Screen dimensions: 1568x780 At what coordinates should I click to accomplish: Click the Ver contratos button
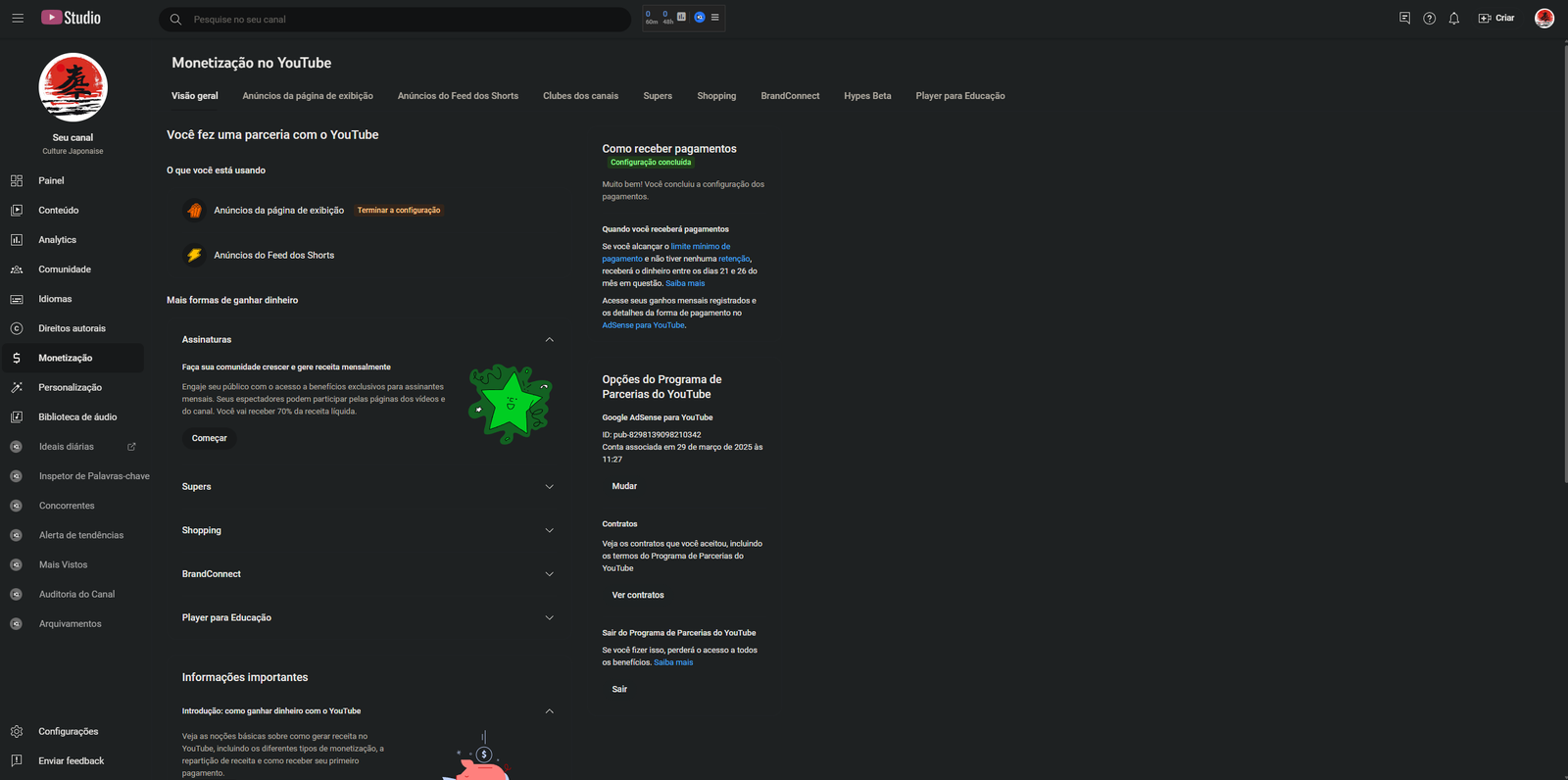tap(638, 595)
